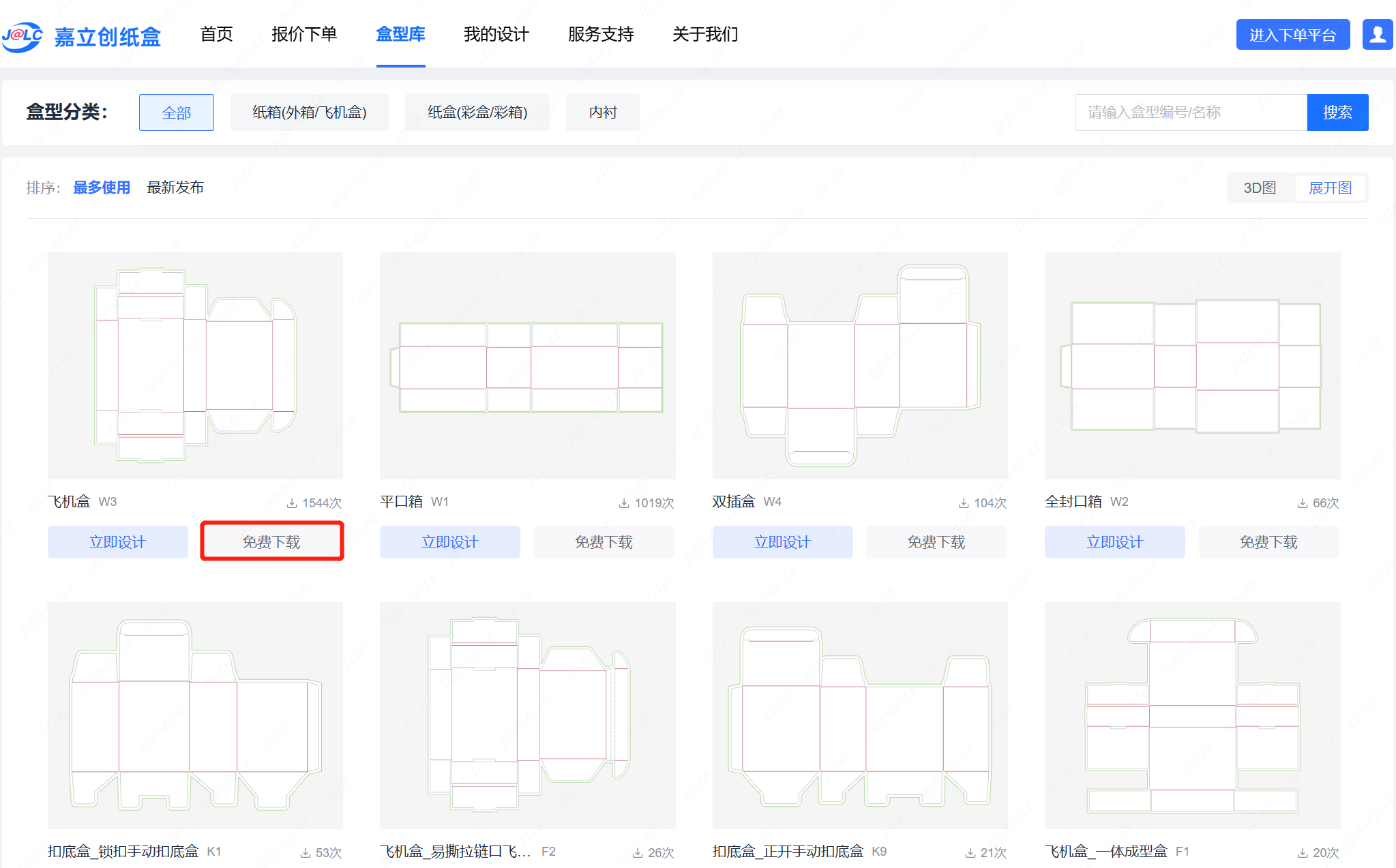This screenshot has width=1396, height=868.
Task: Open 我的设计 navigation item
Action: [x=496, y=34]
